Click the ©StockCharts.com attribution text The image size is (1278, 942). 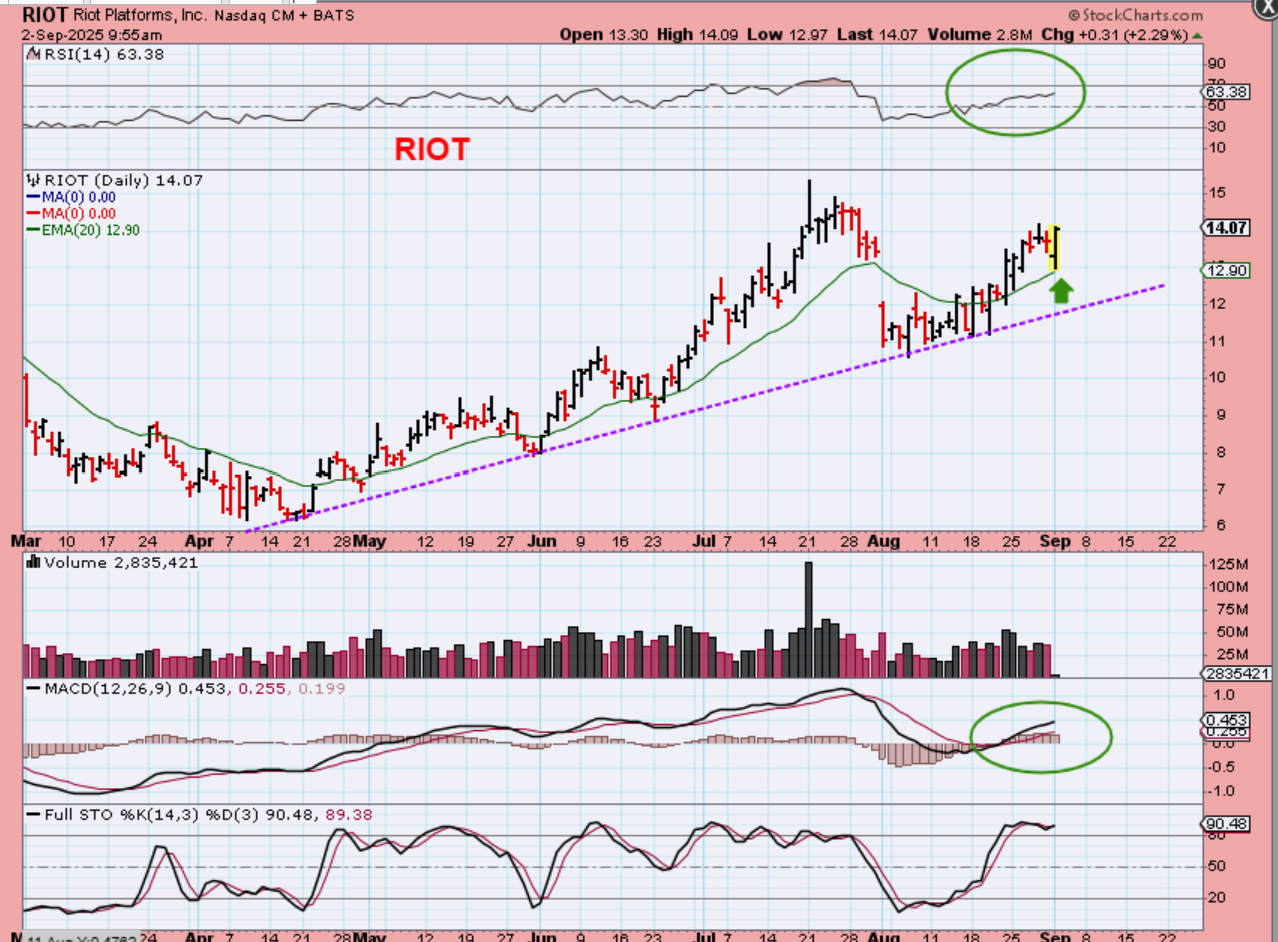click(x=1134, y=15)
